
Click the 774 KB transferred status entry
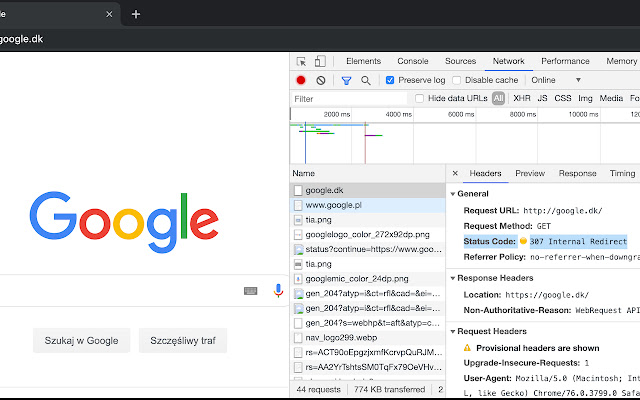click(389, 389)
